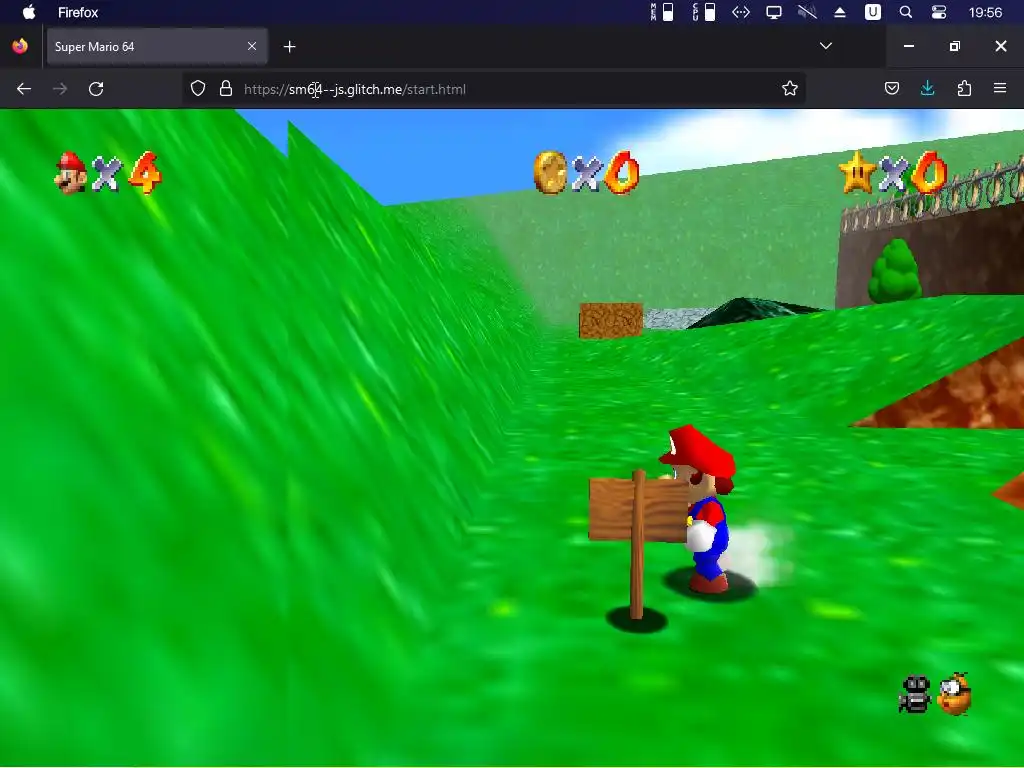This screenshot has width=1024, height=768.
Task: Click the coin counter icon
Action: [550, 172]
